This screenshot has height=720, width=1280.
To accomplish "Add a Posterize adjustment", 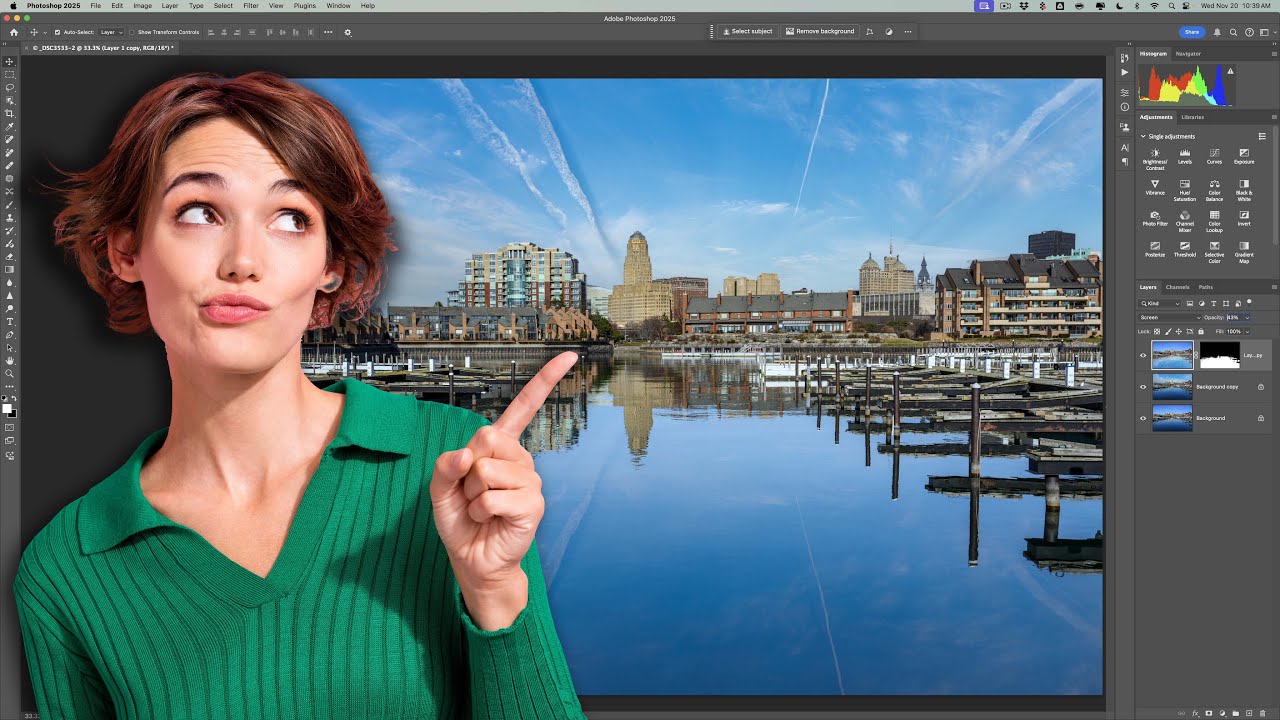I will tap(1155, 249).
